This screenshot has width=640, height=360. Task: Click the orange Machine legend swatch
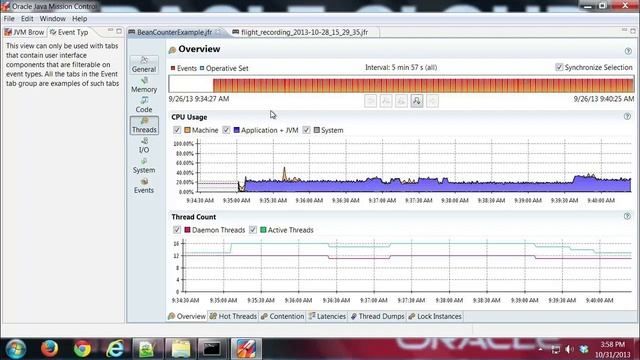[187, 130]
